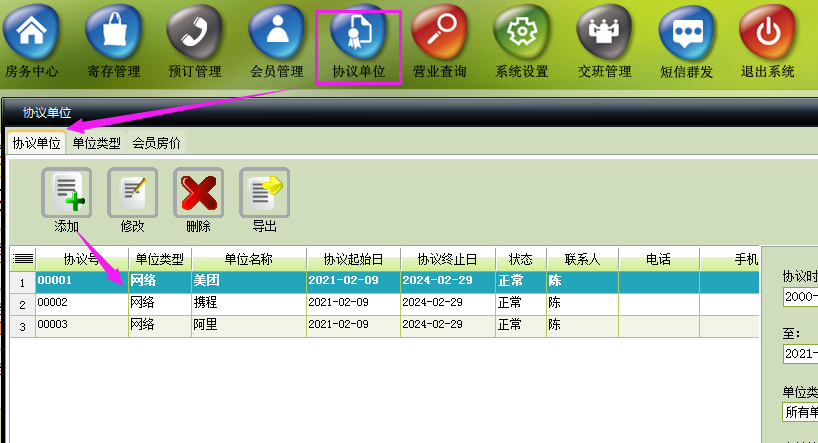818x443 pixels.
Task: Click the grid corner select-all icon
Action: [23, 259]
